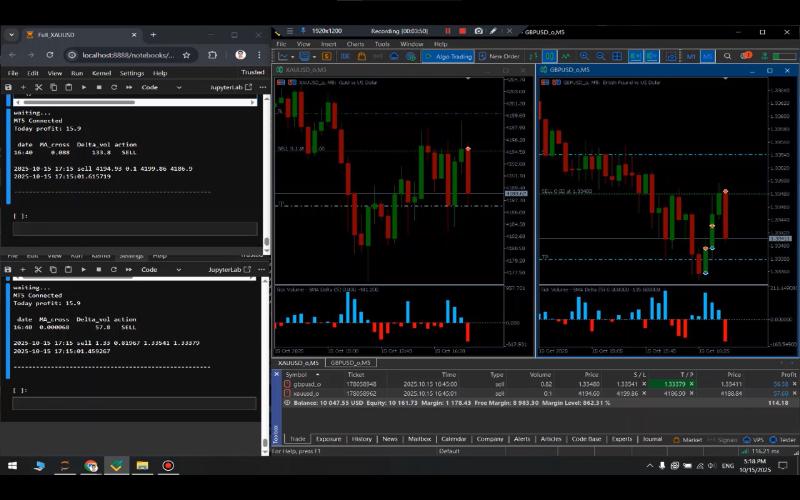This screenshot has width=800, height=500.
Task: Open the Journal tab in Toolbox
Action: [652, 439]
